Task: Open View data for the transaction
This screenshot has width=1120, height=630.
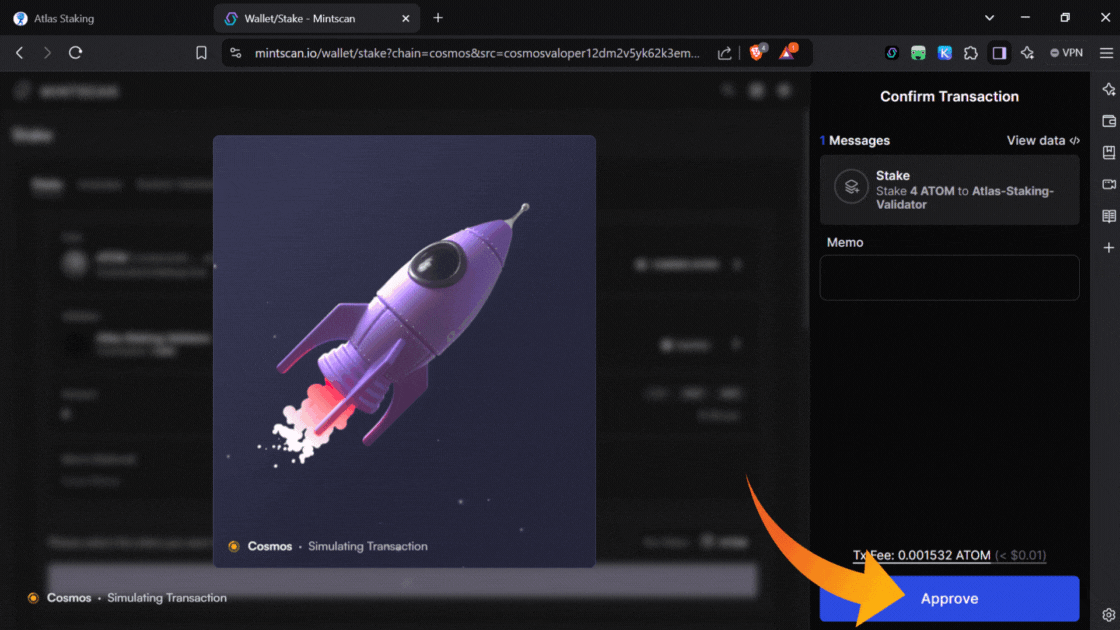Action: click(1043, 141)
